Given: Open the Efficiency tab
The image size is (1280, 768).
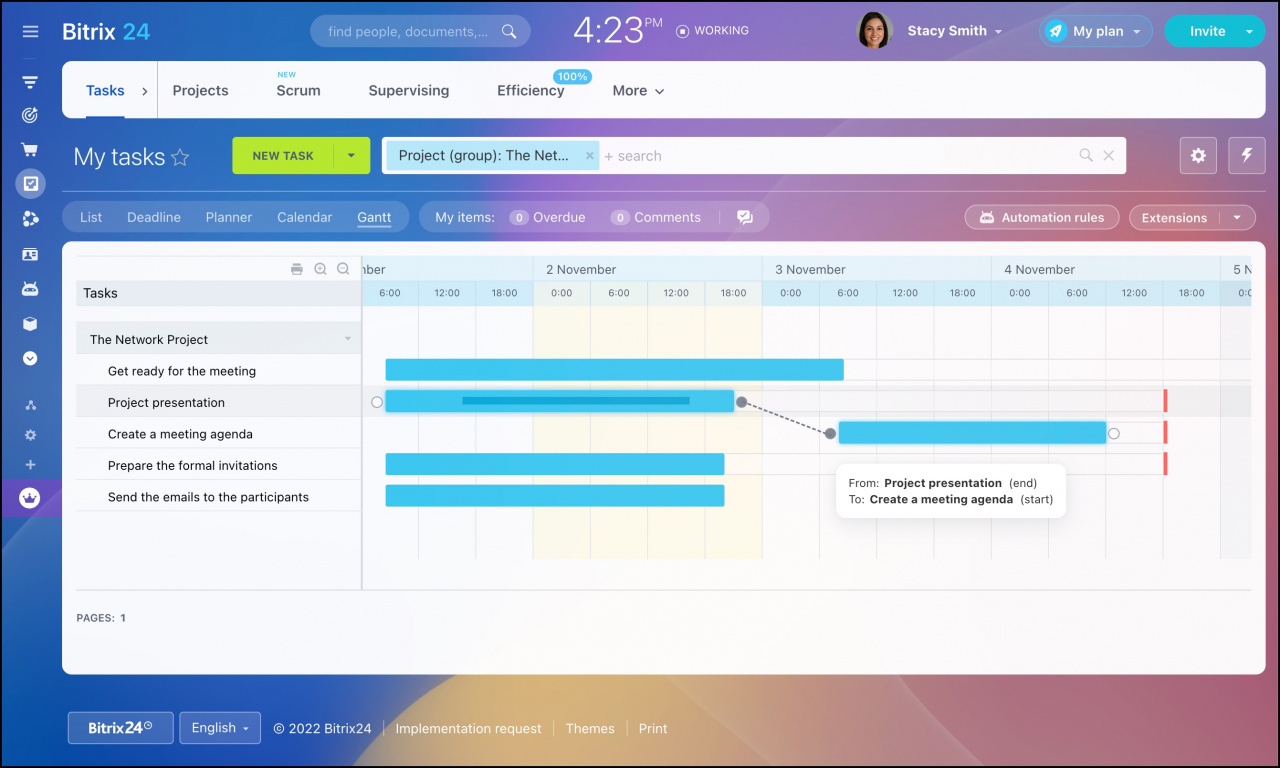Looking at the screenshot, I should [x=530, y=90].
